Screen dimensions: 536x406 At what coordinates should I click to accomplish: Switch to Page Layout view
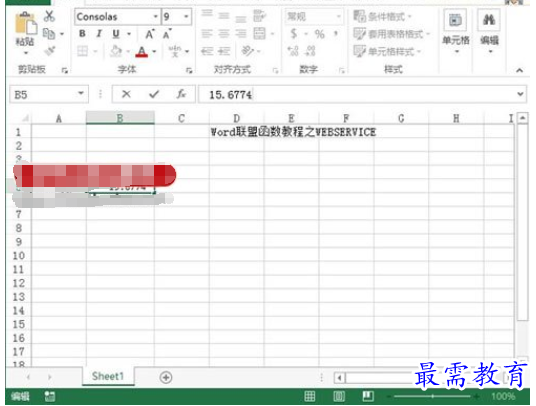click(x=339, y=396)
